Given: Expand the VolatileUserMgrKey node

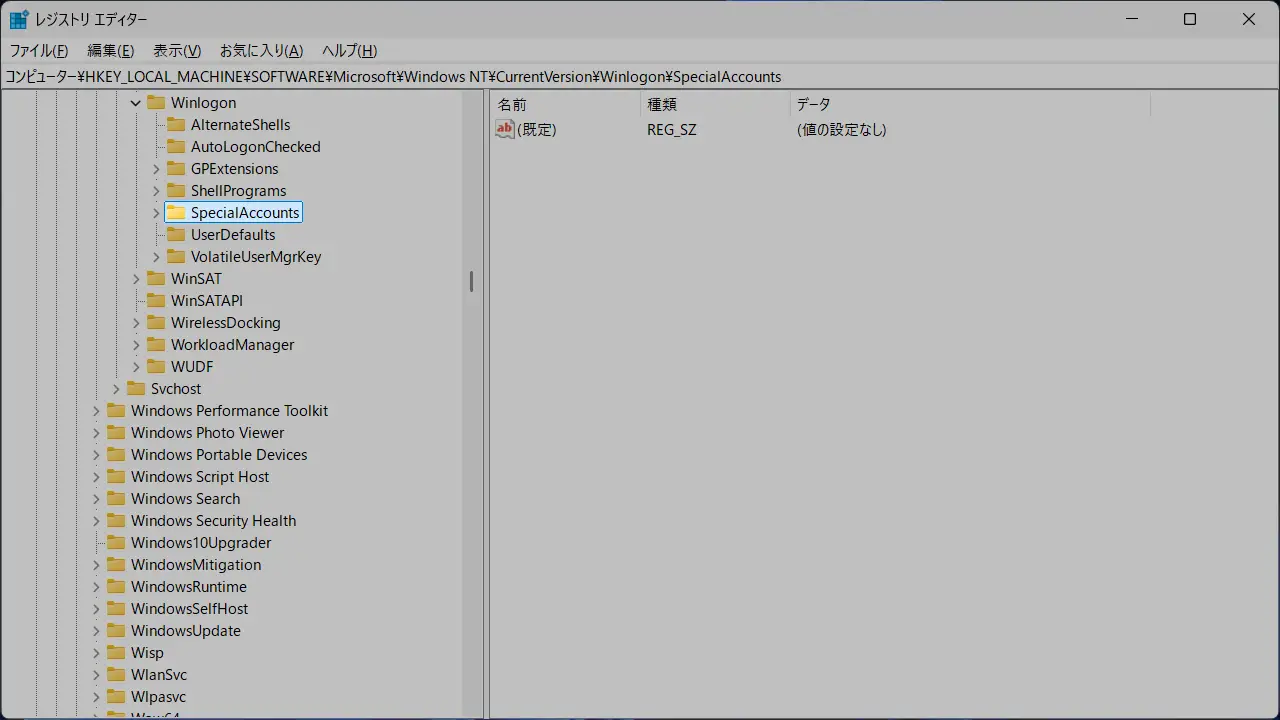Looking at the screenshot, I should [156, 257].
